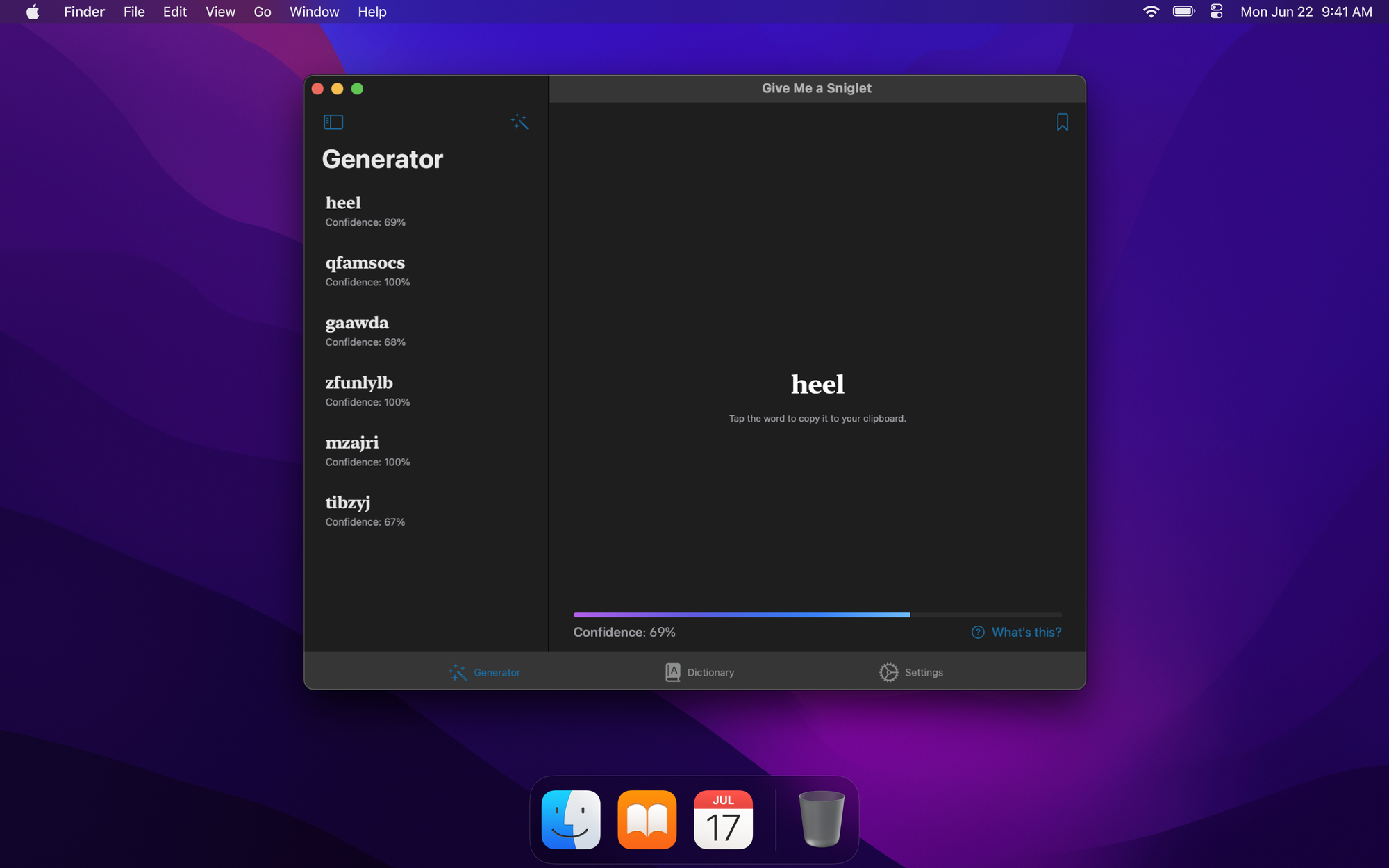Image resolution: width=1389 pixels, height=868 pixels.
Task: Open Finder from the dock
Action: [x=571, y=819]
